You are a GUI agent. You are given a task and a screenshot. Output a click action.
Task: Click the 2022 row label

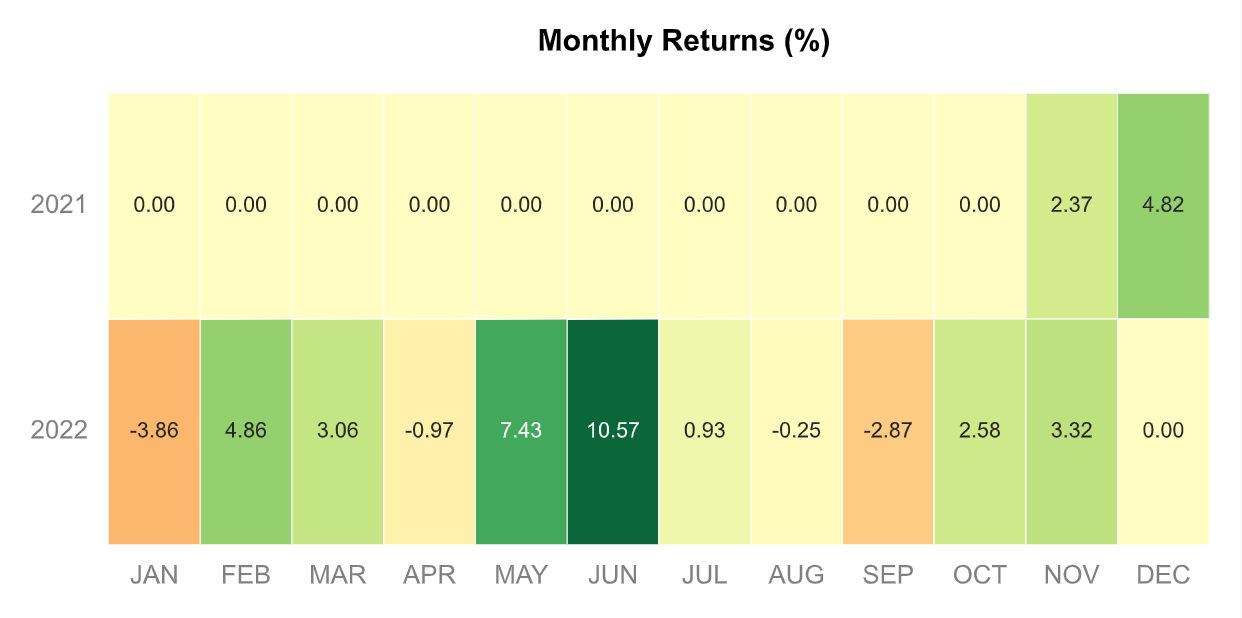coord(59,431)
